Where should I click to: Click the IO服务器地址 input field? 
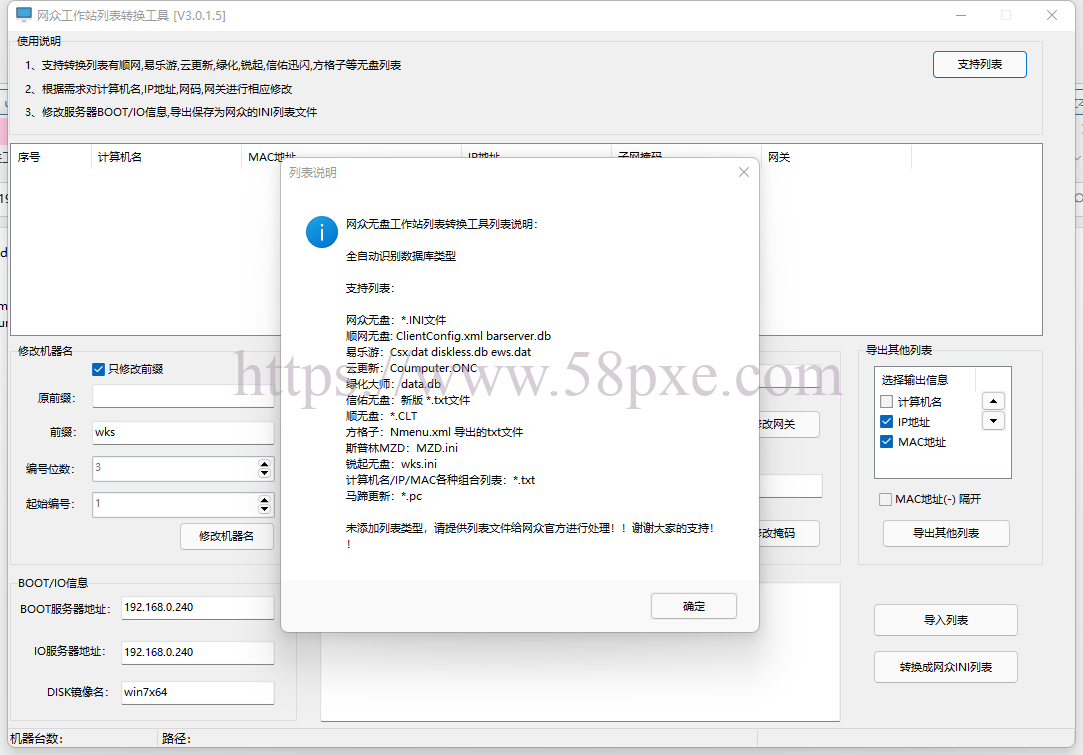[x=198, y=652]
